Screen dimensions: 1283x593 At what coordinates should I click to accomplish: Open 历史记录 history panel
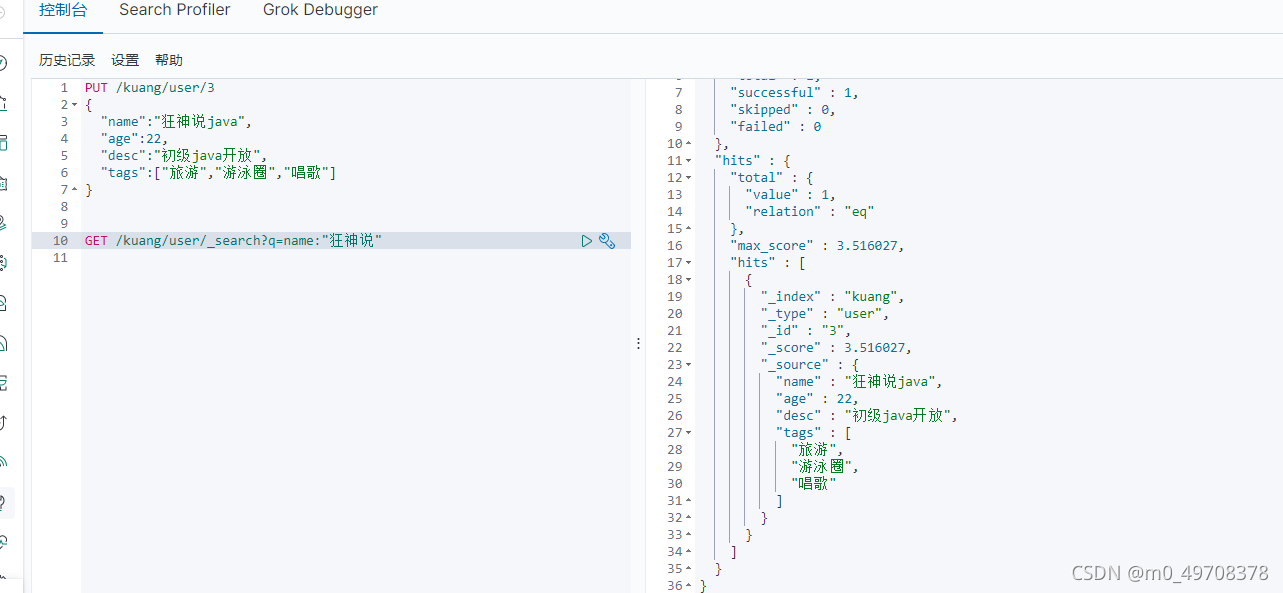(67, 60)
